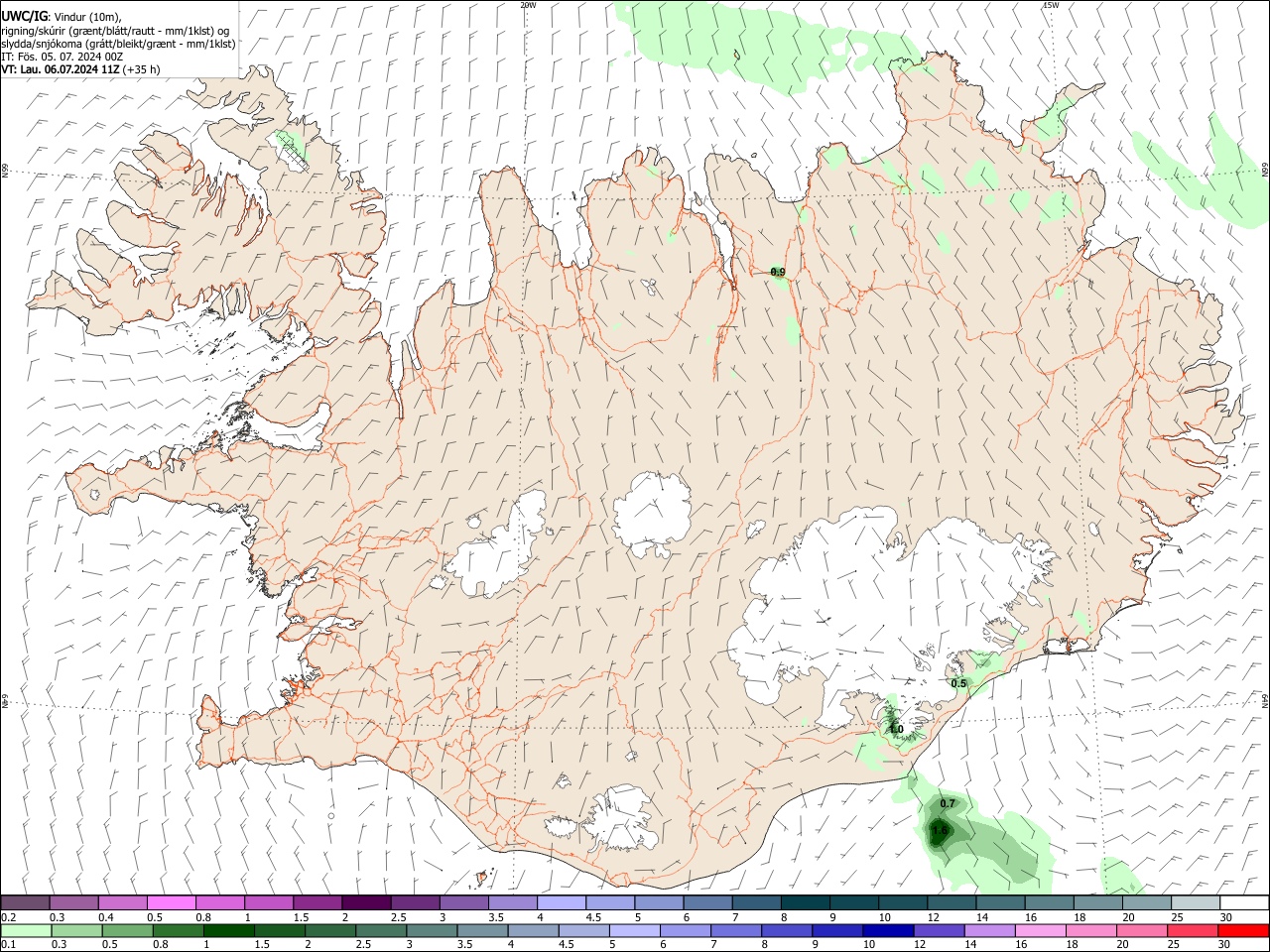Pick the upper-scale 12 teal swatch

coord(952,902)
